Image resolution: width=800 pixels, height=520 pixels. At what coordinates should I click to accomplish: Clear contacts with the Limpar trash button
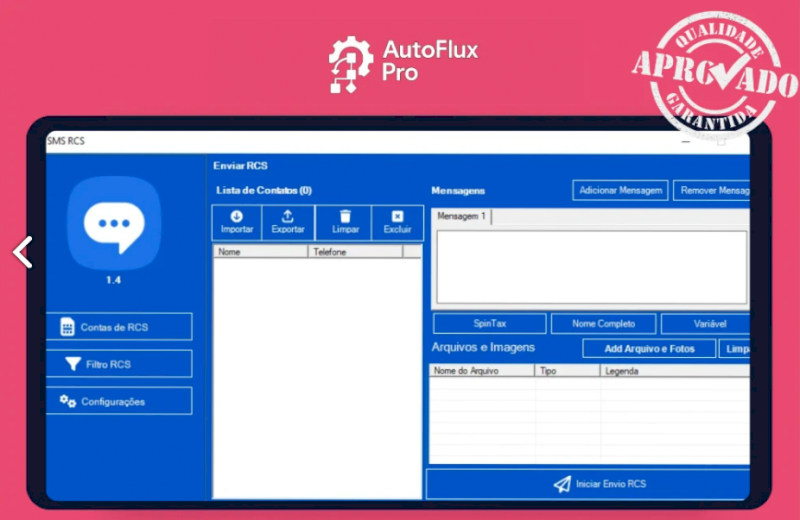345,222
